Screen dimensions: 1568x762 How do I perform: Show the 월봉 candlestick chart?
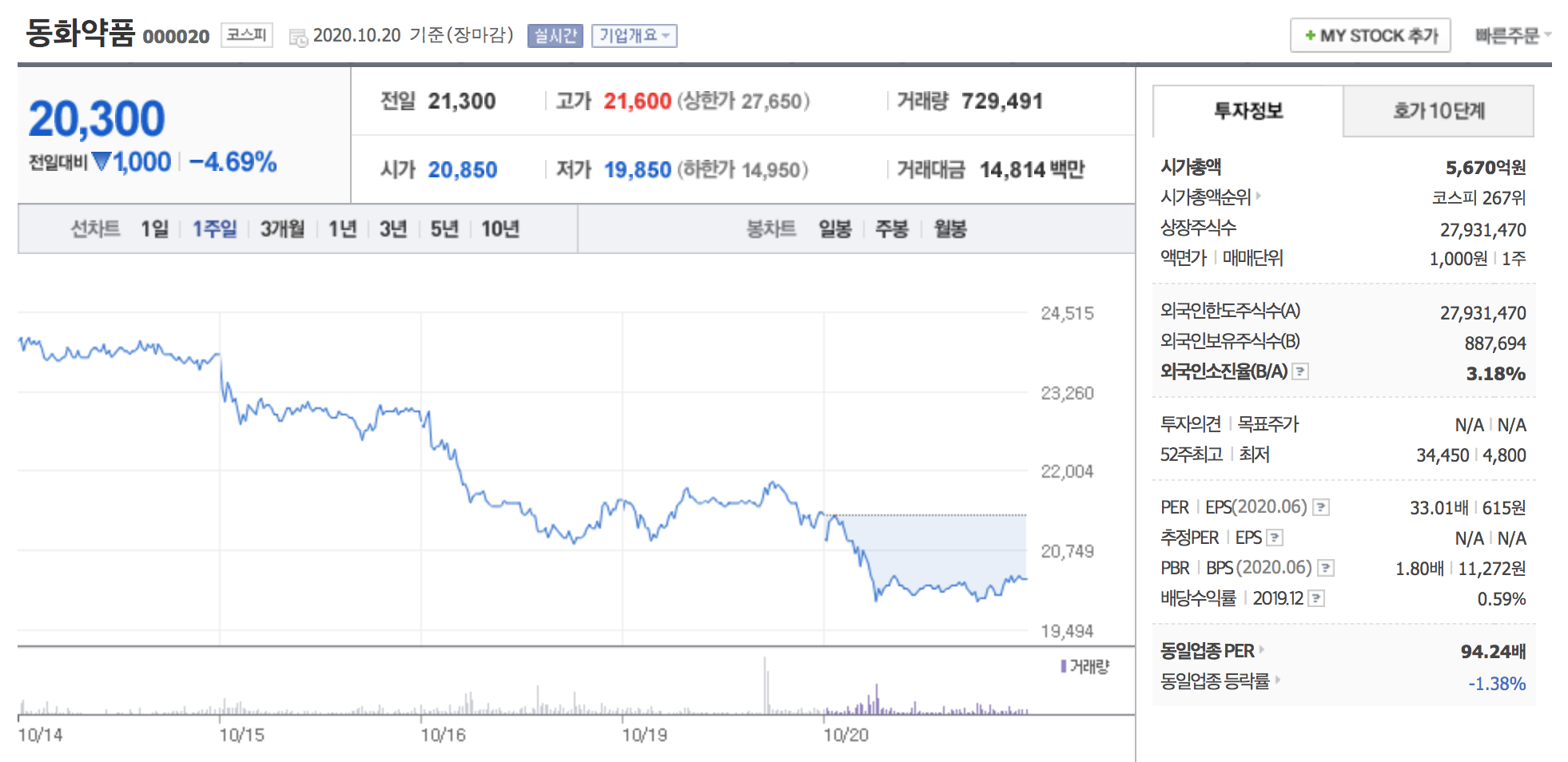[950, 229]
